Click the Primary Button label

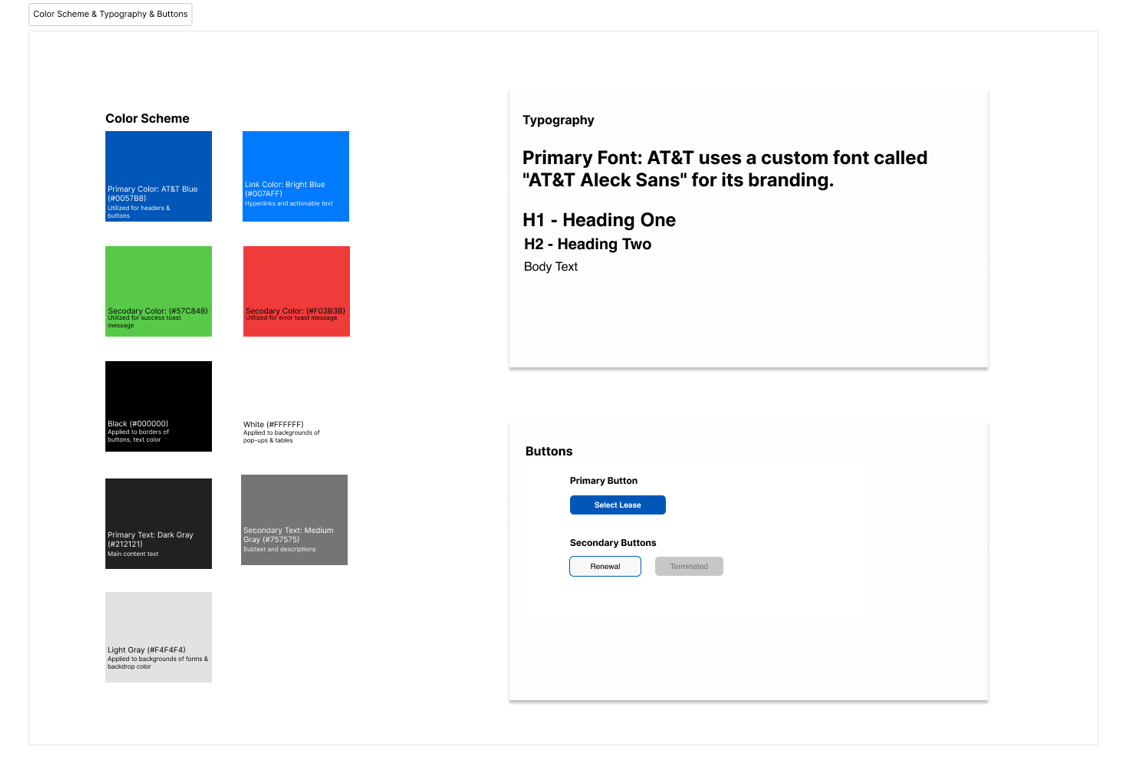click(604, 481)
